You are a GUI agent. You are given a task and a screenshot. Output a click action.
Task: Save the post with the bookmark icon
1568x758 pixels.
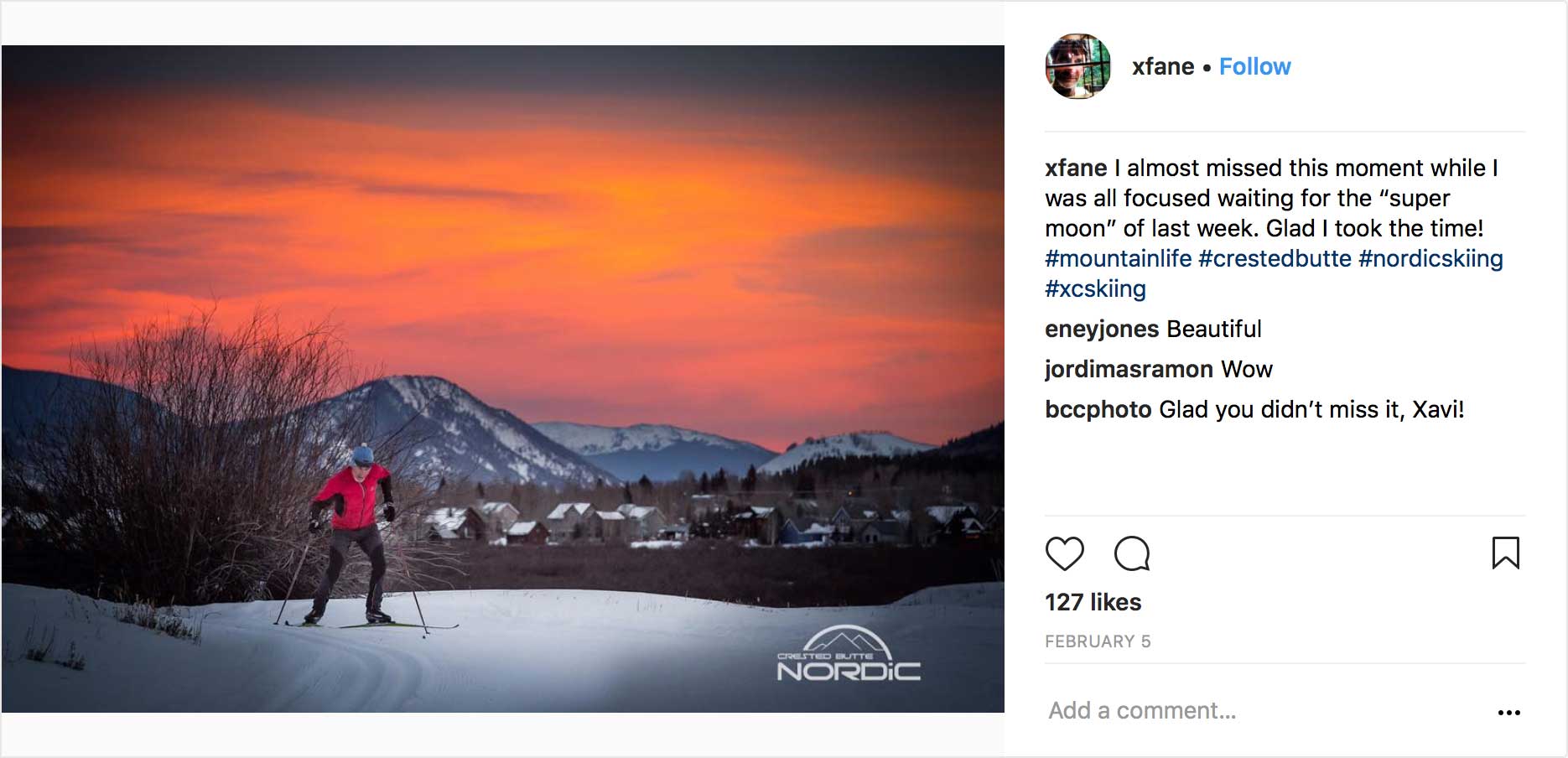(1505, 553)
